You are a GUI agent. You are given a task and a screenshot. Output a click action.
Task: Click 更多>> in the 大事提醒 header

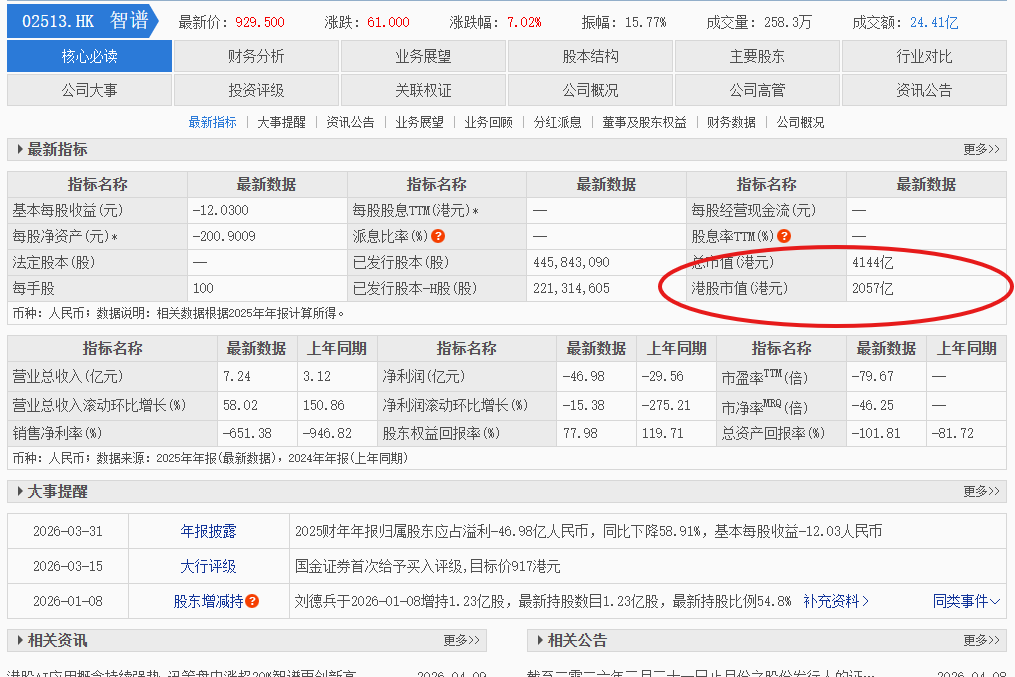pos(981,491)
